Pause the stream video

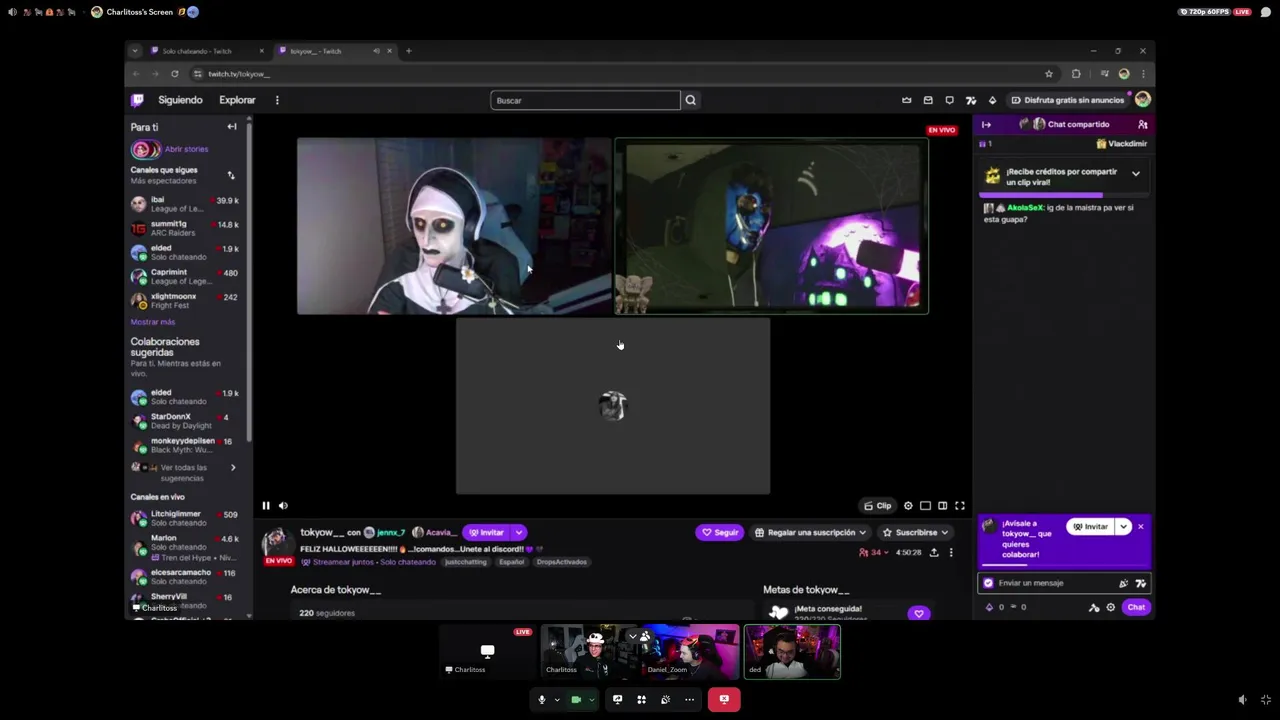click(x=266, y=506)
